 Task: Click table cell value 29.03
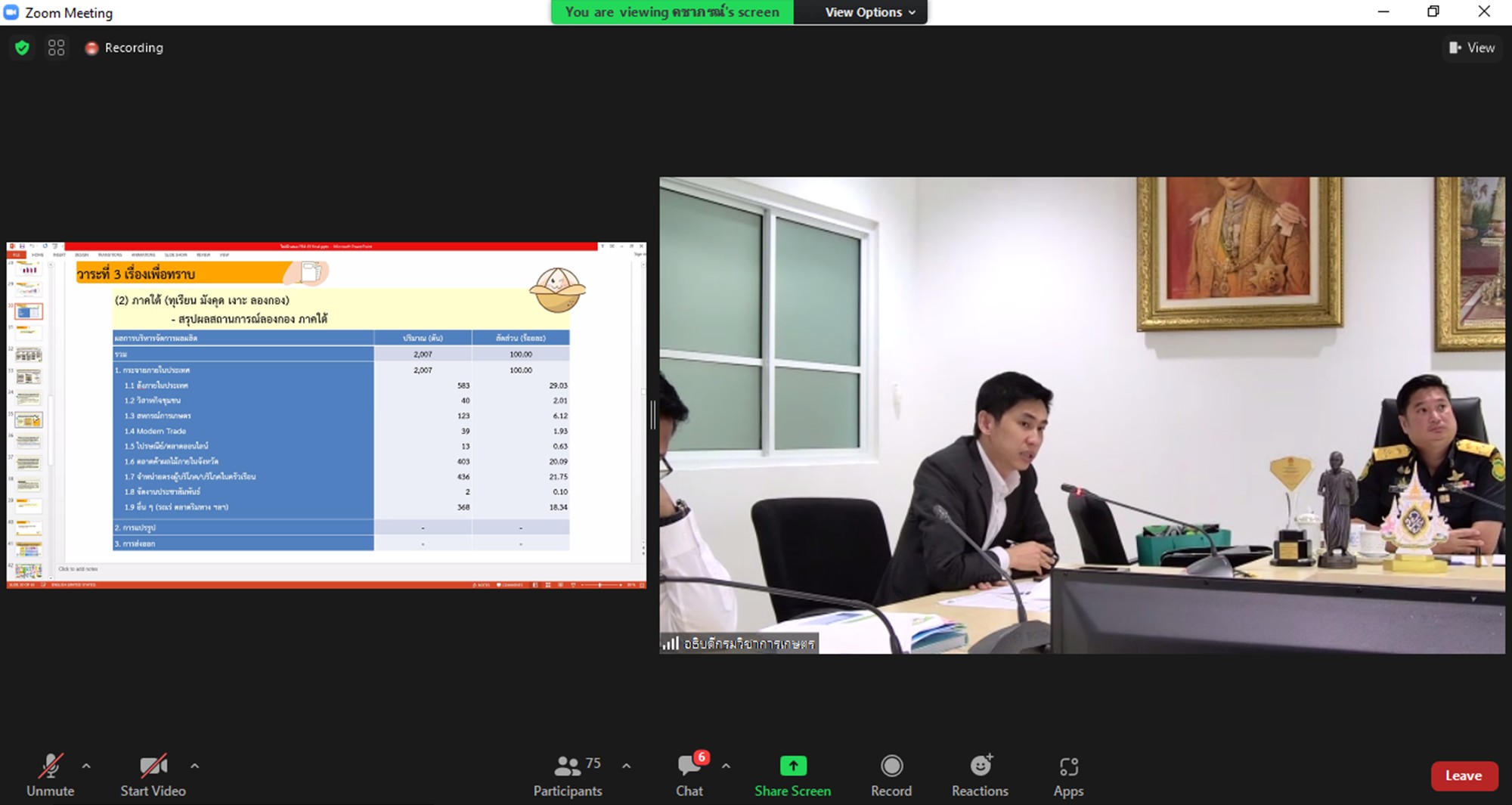click(x=559, y=385)
